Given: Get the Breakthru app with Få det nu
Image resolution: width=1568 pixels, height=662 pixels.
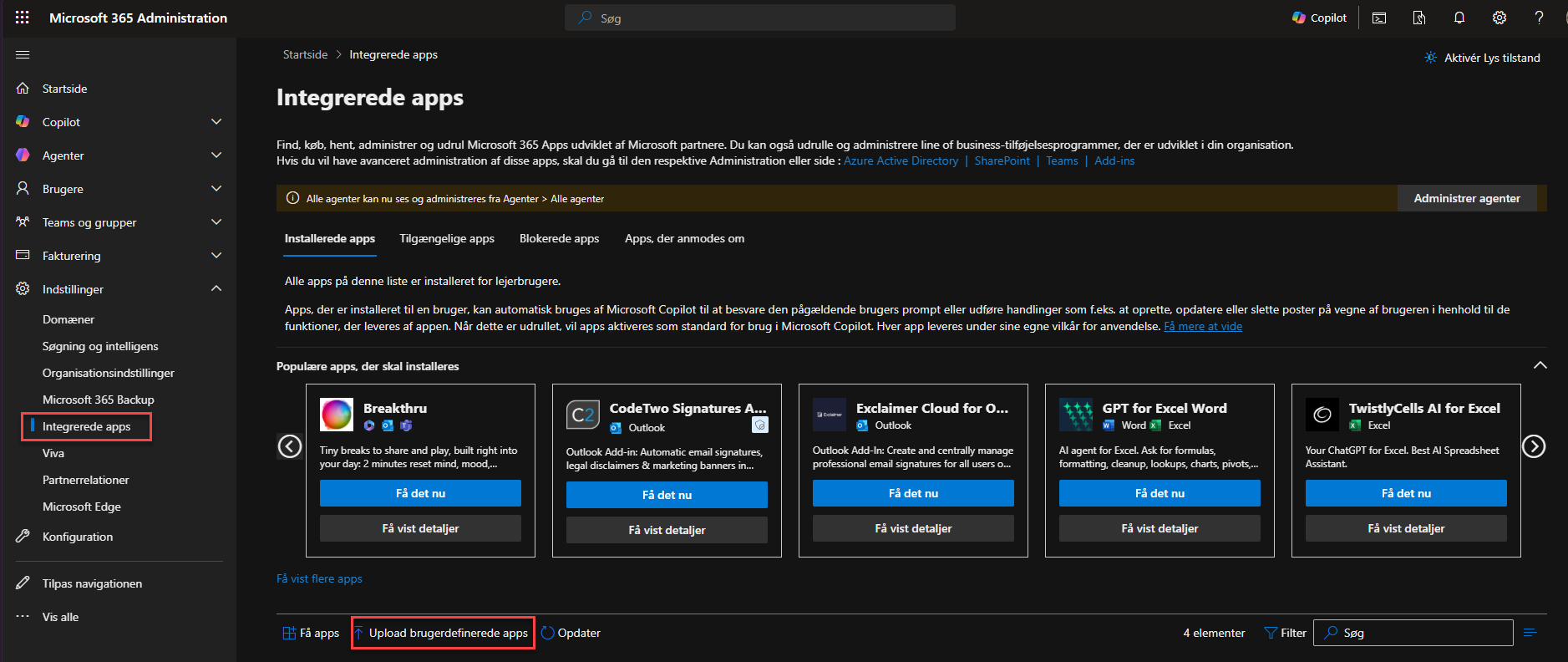Looking at the screenshot, I should click(420, 493).
